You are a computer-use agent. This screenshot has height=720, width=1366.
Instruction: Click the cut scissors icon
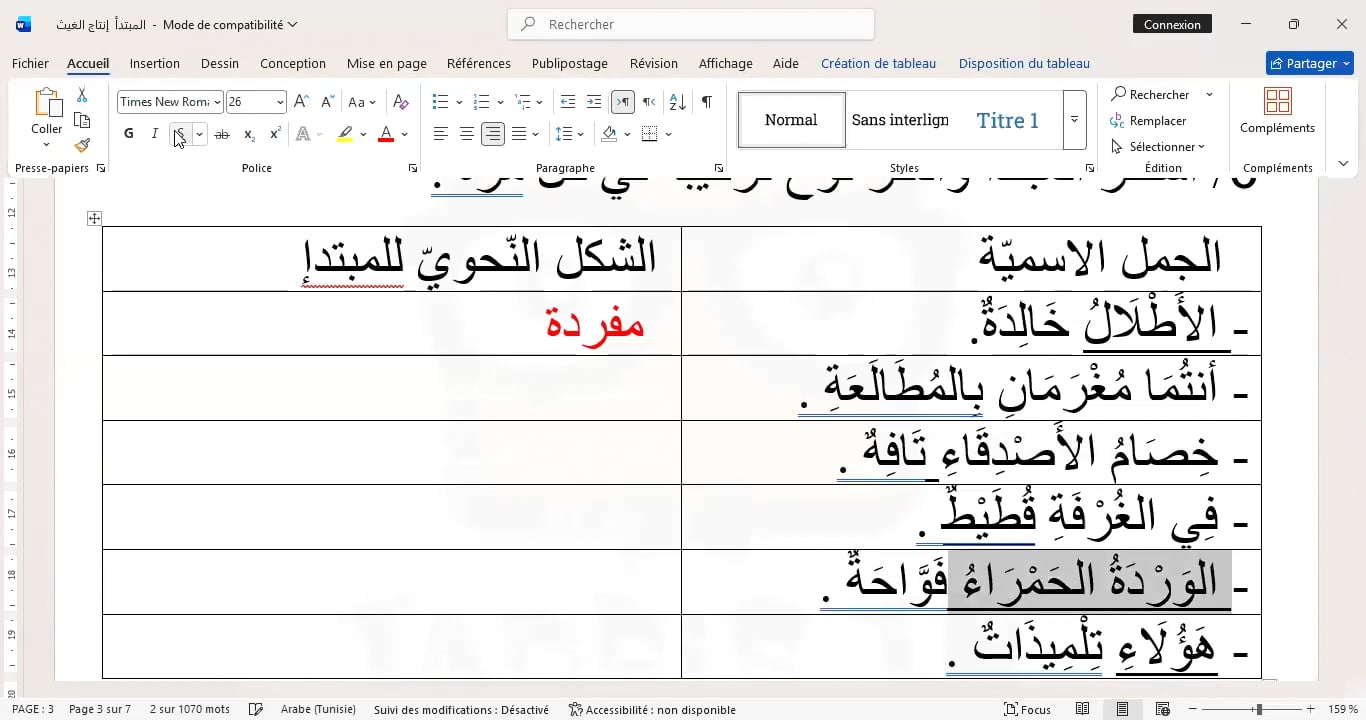click(x=82, y=95)
